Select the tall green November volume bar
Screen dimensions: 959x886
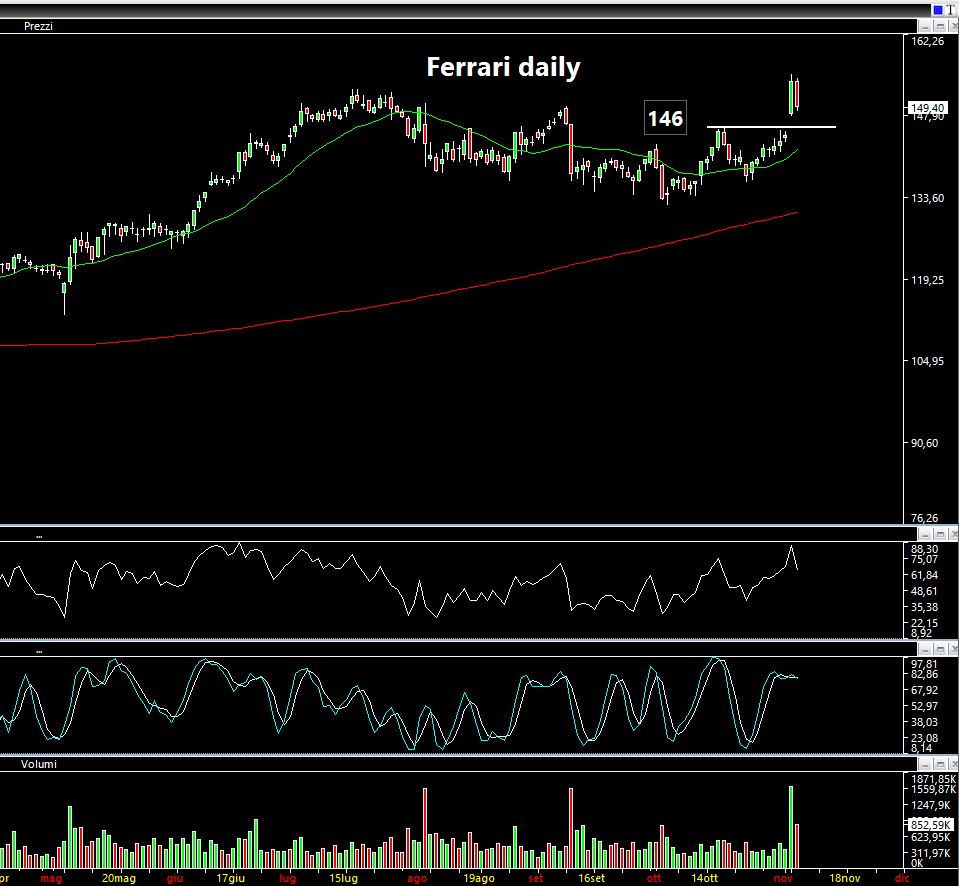(x=791, y=827)
